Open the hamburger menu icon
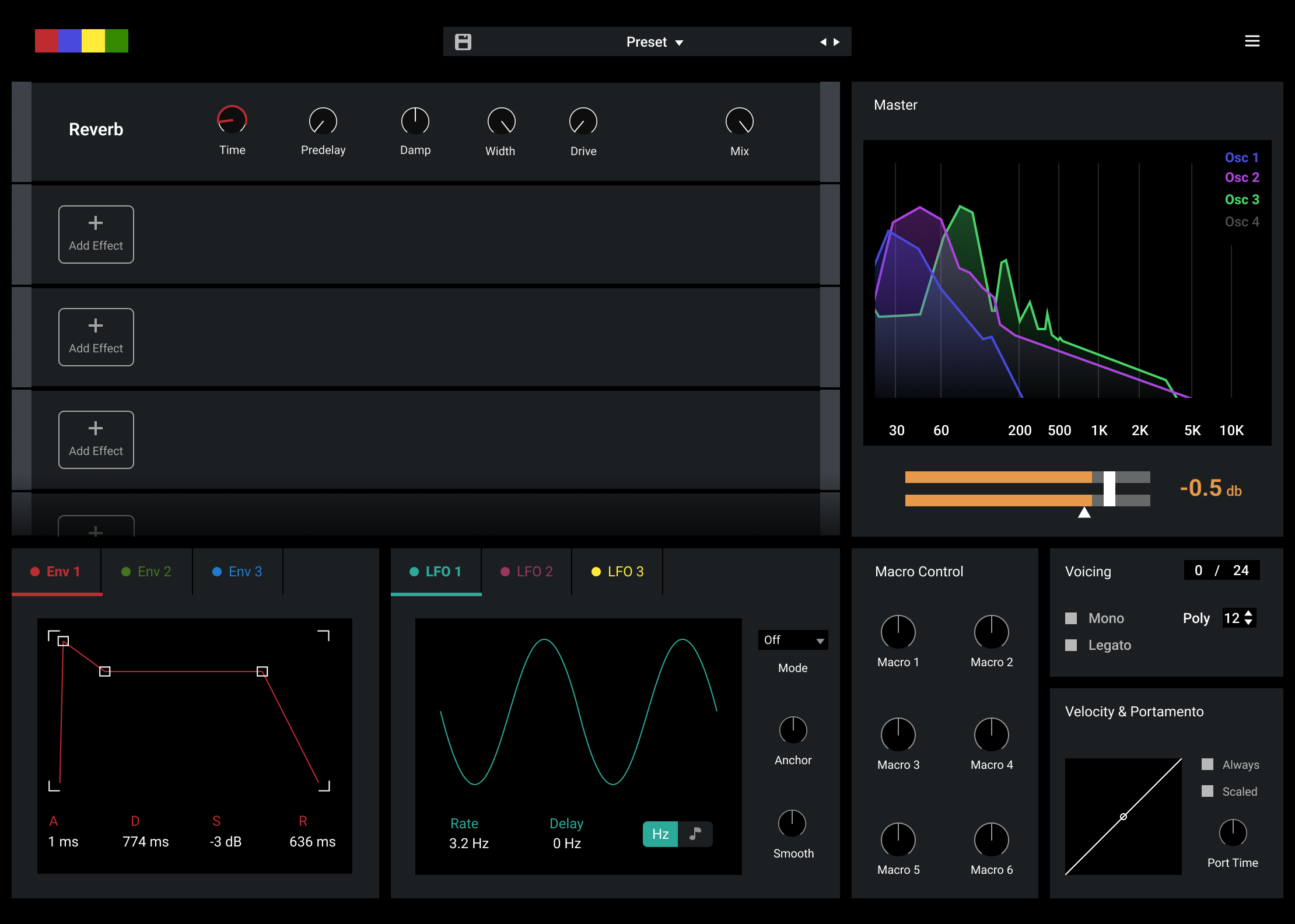Image resolution: width=1295 pixels, height=924 pixels. coord(1252,41)
